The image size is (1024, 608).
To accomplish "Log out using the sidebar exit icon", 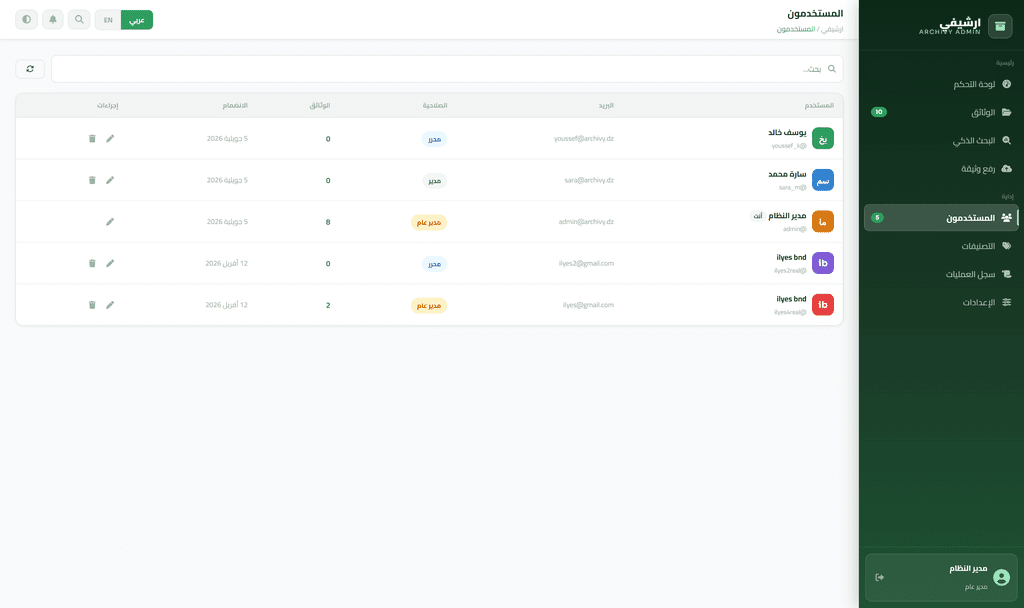I will (x=880, y=577).
